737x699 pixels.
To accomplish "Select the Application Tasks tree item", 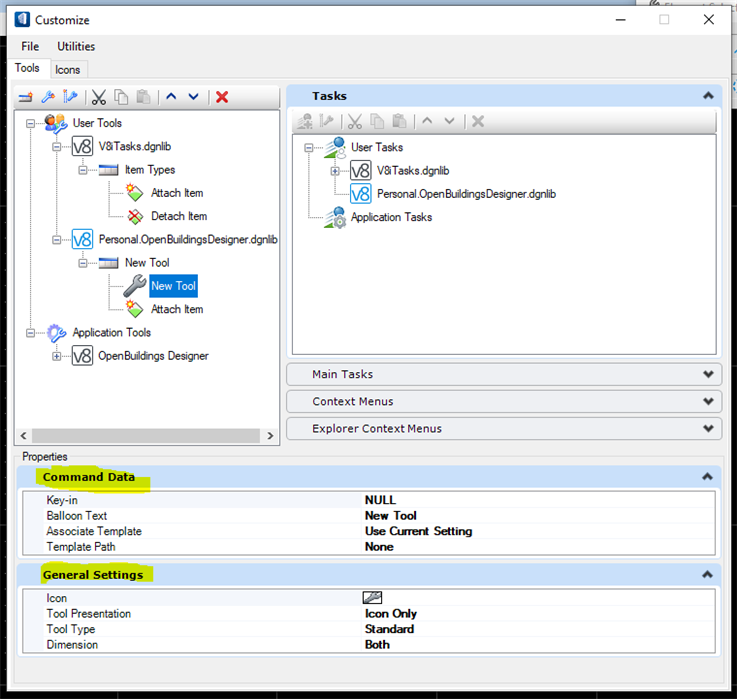I will click(392, 217).
